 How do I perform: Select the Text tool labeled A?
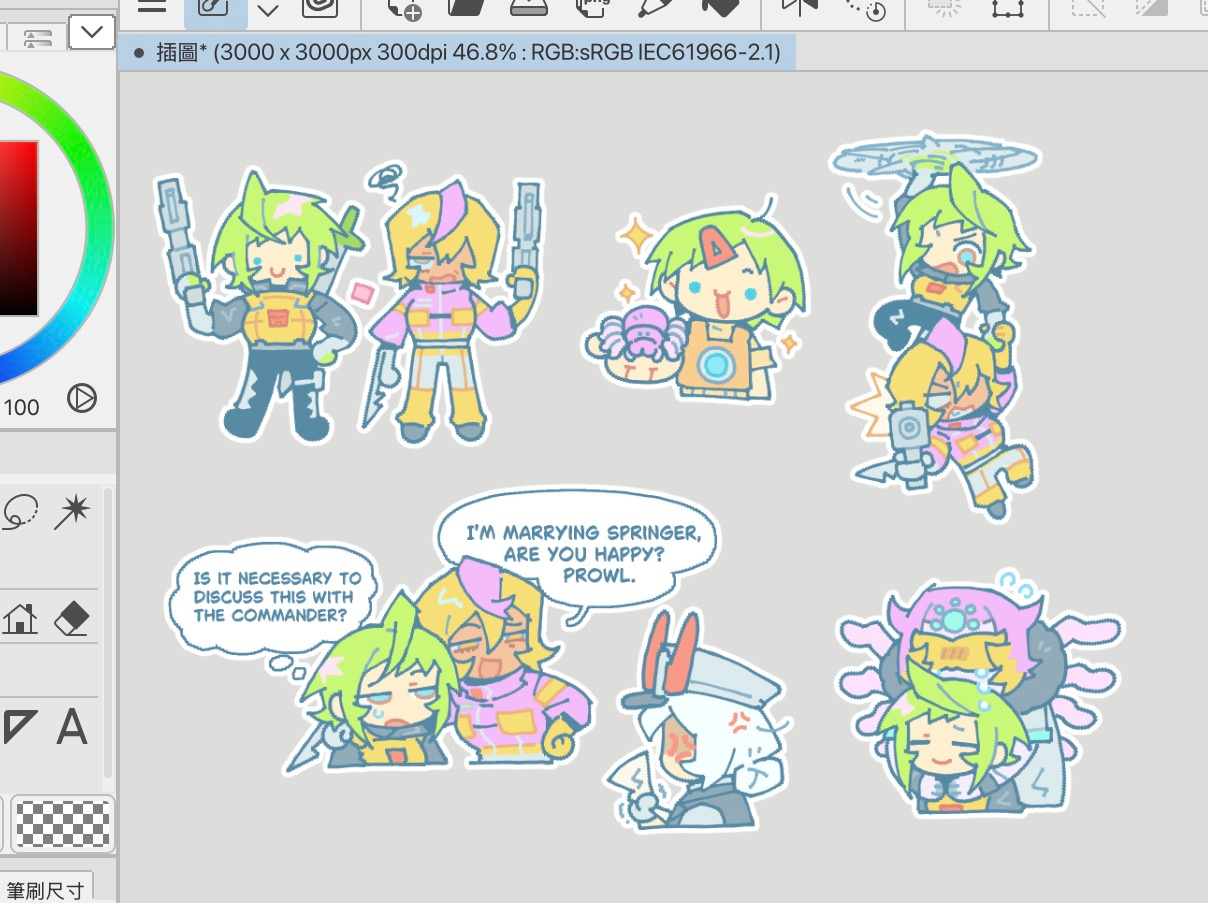71,727
